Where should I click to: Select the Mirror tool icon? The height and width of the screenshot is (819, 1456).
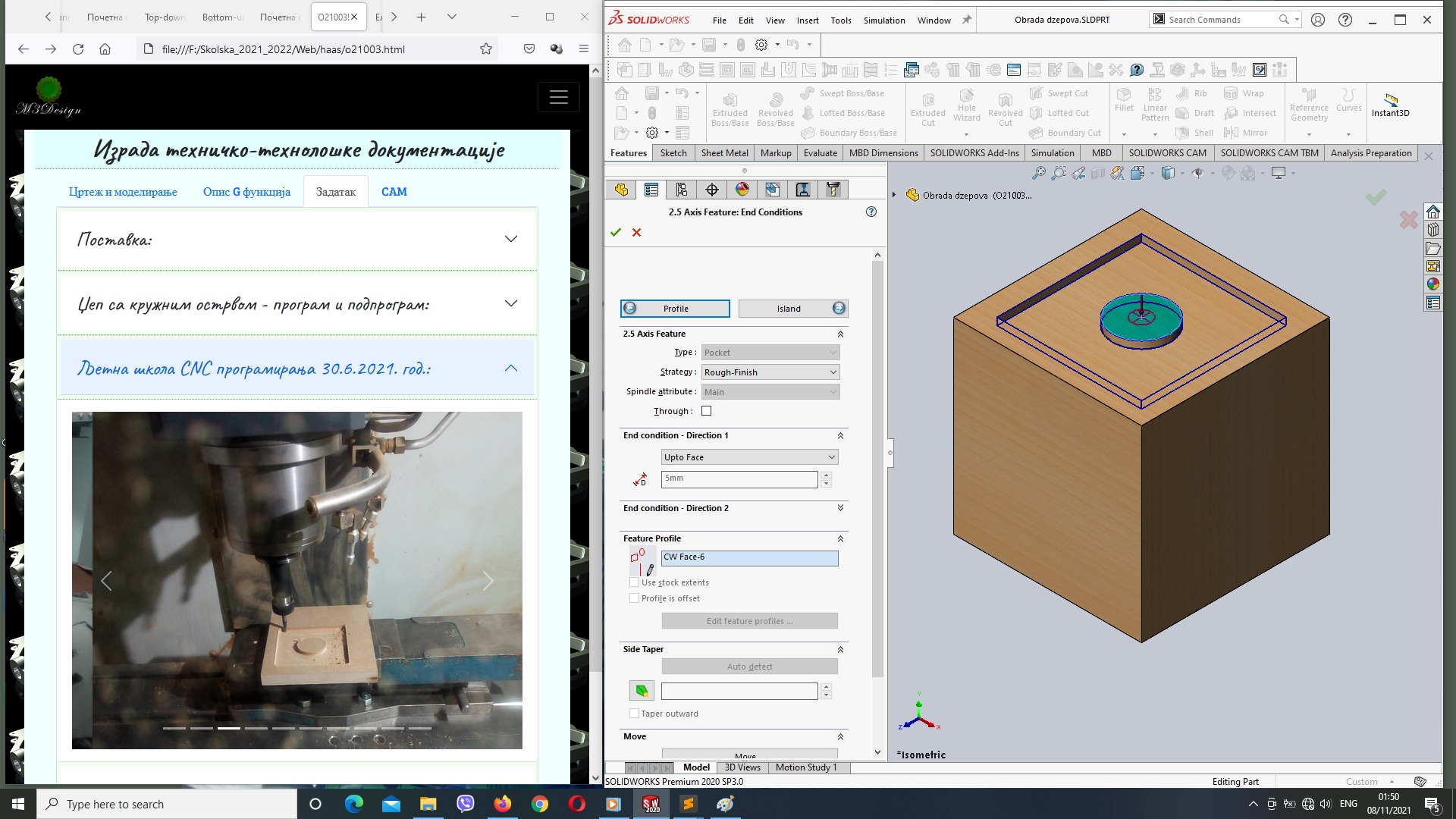tap(1234, 133)
